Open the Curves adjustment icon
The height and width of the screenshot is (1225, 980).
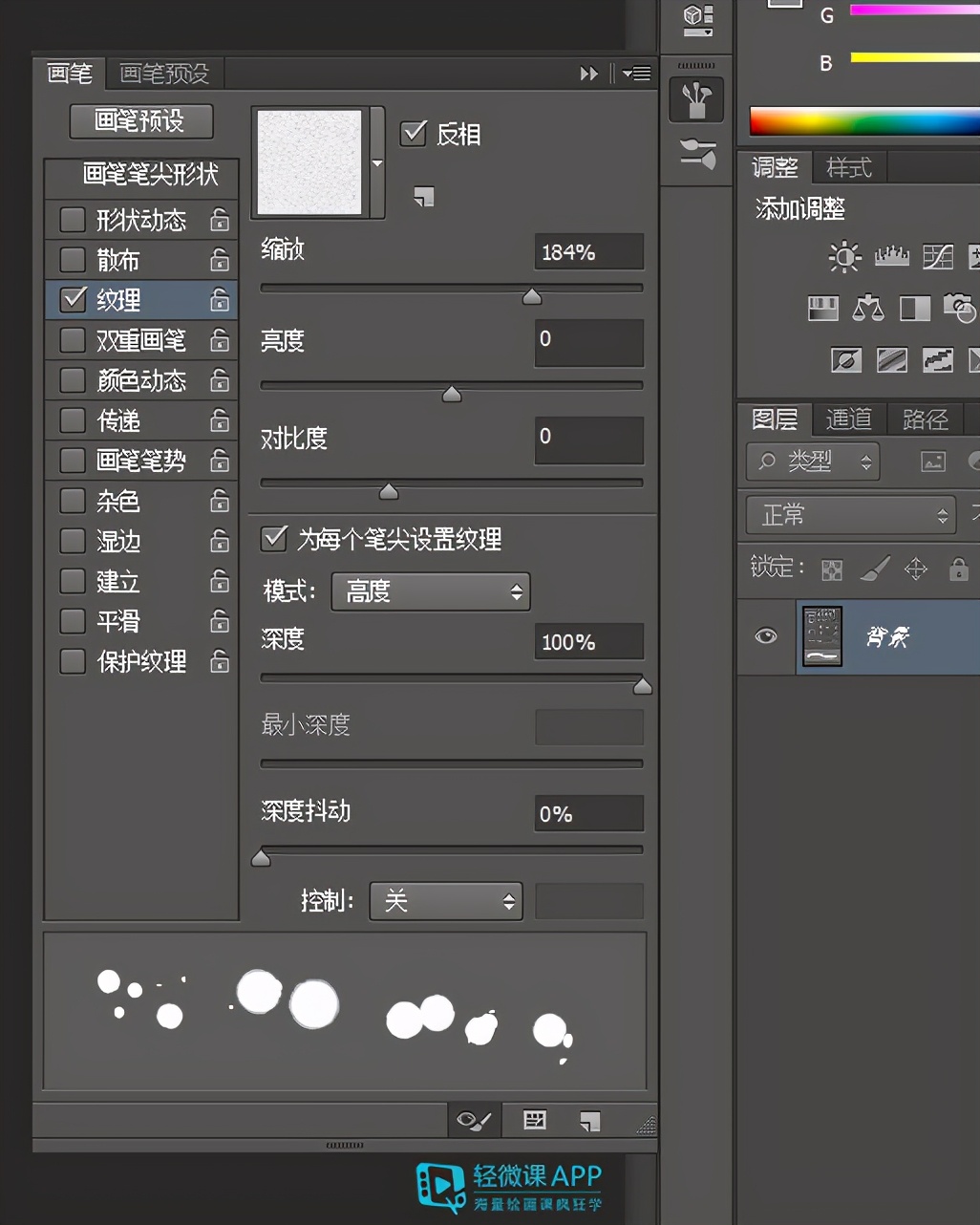coord(937,256)
